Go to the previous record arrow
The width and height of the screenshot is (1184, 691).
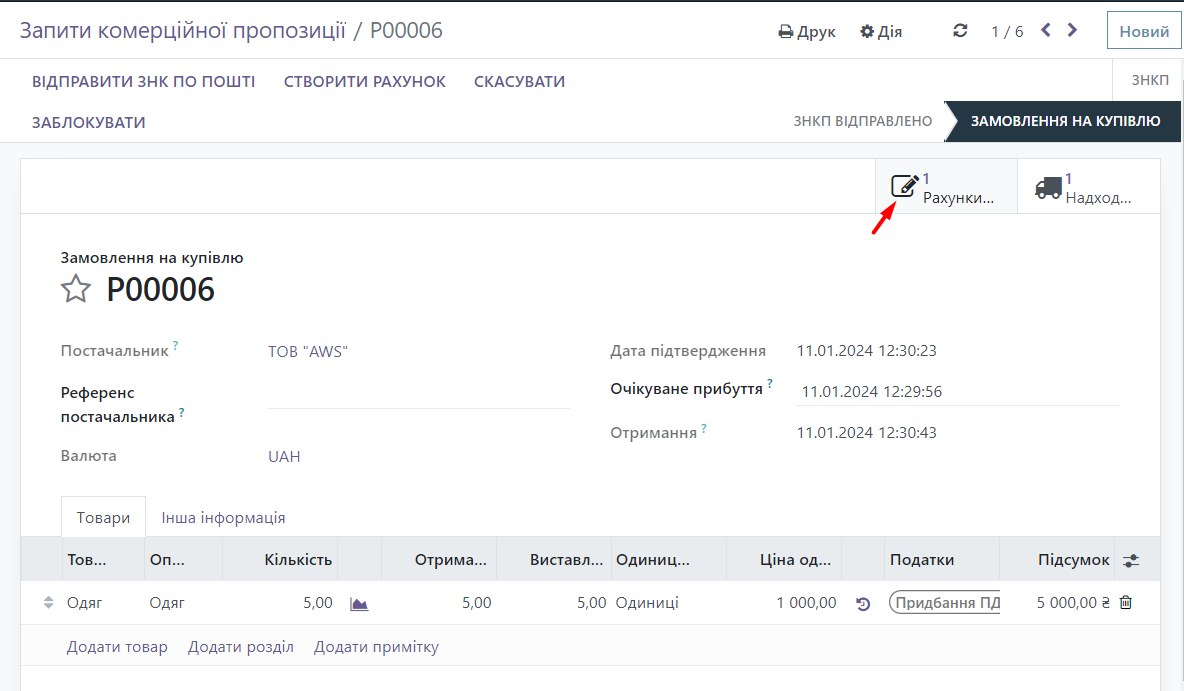pyautogui.click(x=1046, y=31)
